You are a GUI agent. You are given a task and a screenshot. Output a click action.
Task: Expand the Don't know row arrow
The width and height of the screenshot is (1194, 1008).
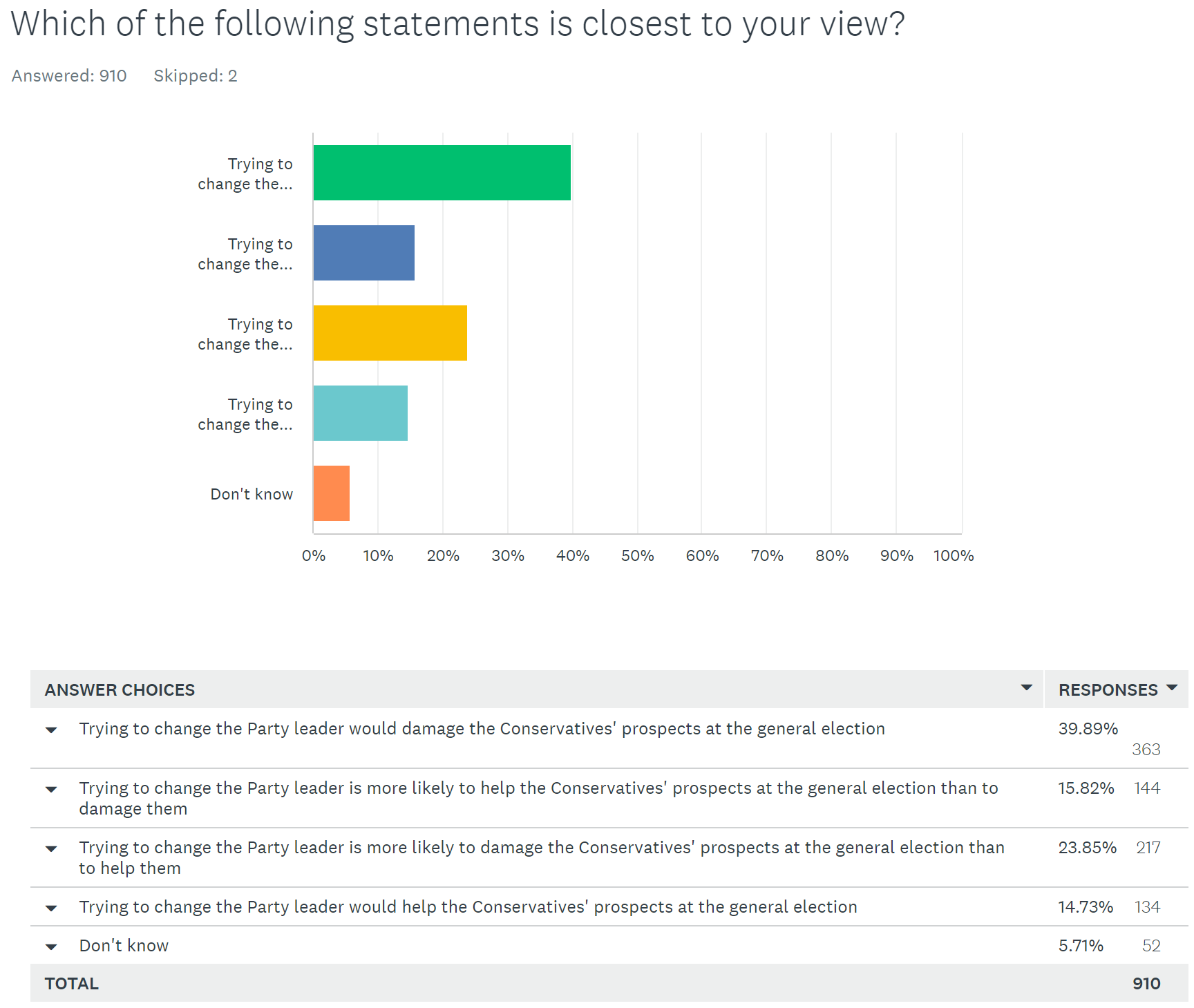(51, 947)
